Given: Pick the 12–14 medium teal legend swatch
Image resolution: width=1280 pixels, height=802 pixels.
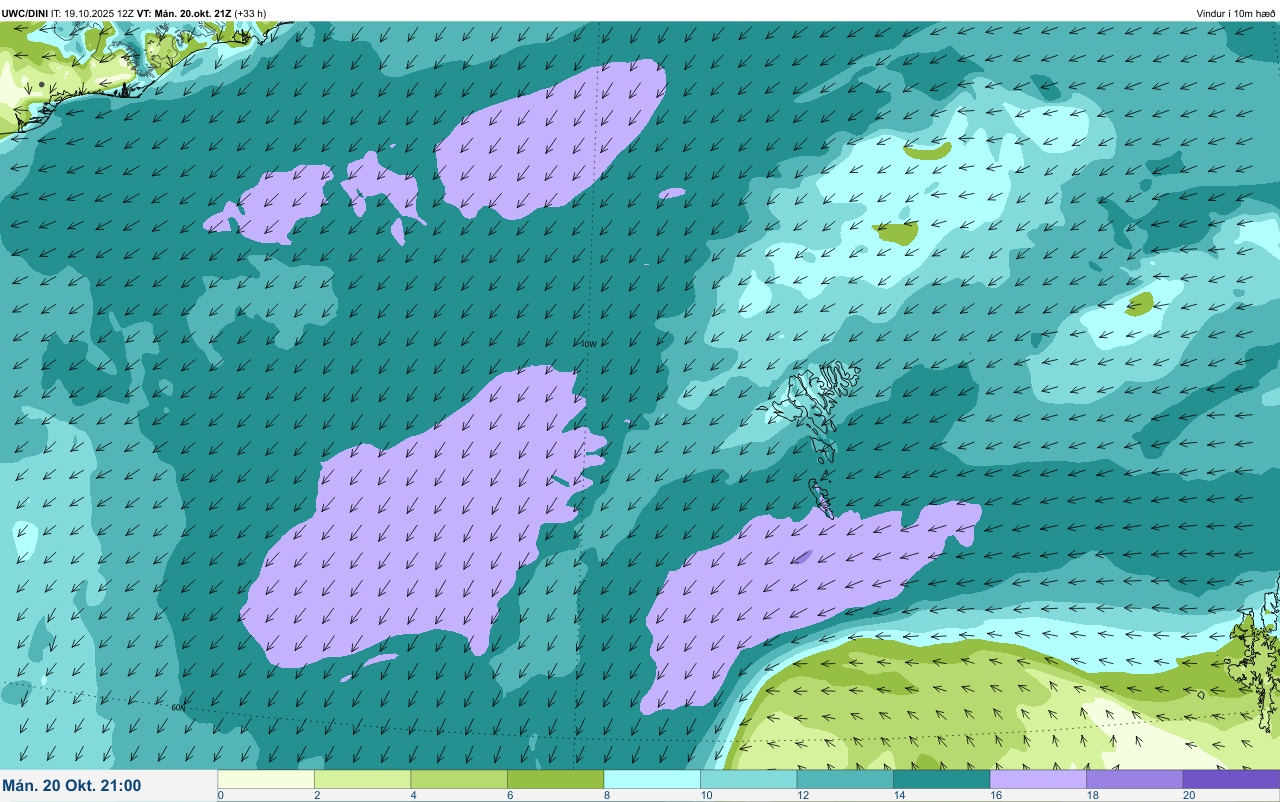Looking at the screenshot, I should [x=845, y=779].
